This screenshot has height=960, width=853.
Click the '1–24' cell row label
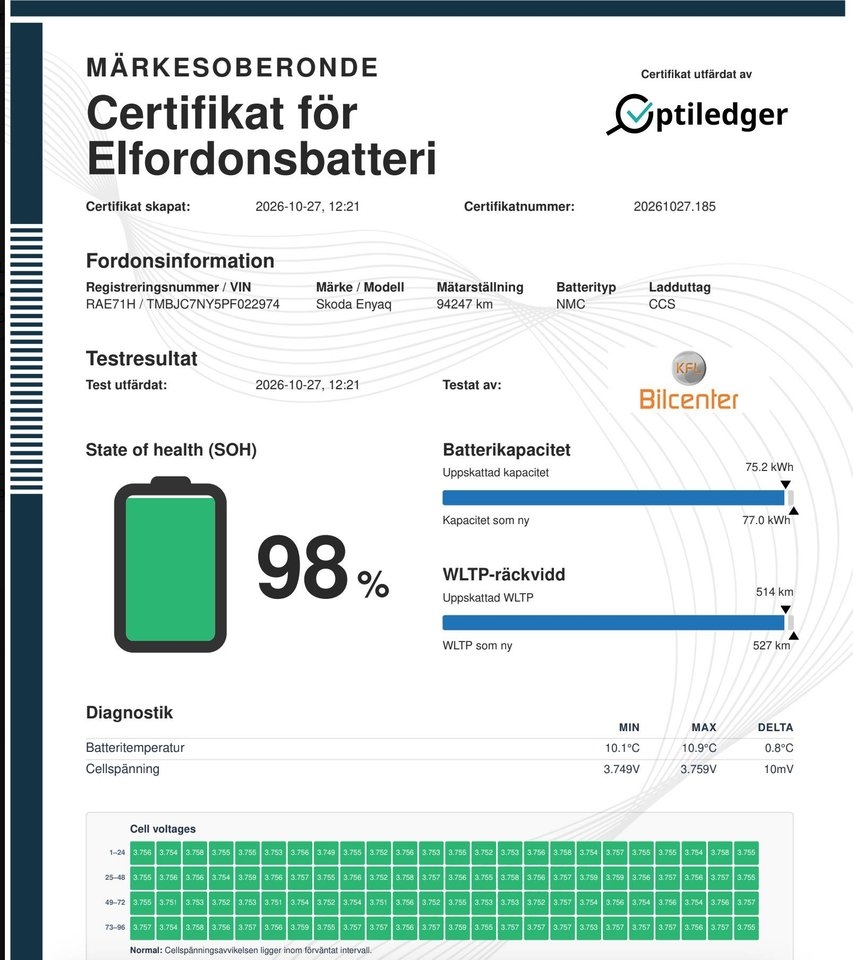117,852
